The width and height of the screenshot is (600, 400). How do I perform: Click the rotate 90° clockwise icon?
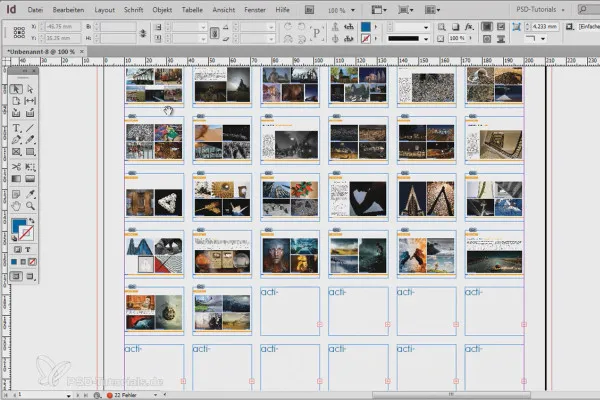pyautogui.click(x=288, y=26)
